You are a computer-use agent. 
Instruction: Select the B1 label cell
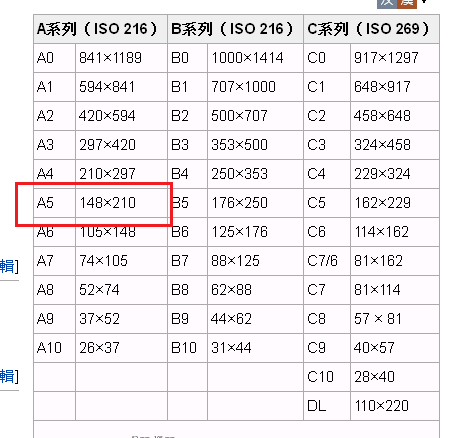[x=188, y=87]
